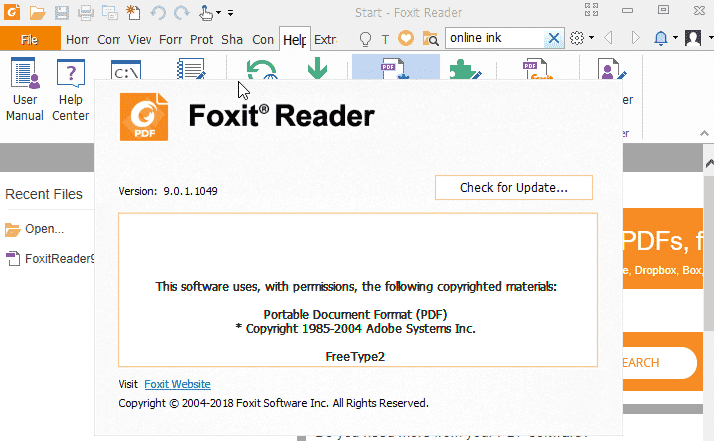Click the Print icon in quick access toolbar
The width and height of the screenshot is (714, 441).
(85, 13)
